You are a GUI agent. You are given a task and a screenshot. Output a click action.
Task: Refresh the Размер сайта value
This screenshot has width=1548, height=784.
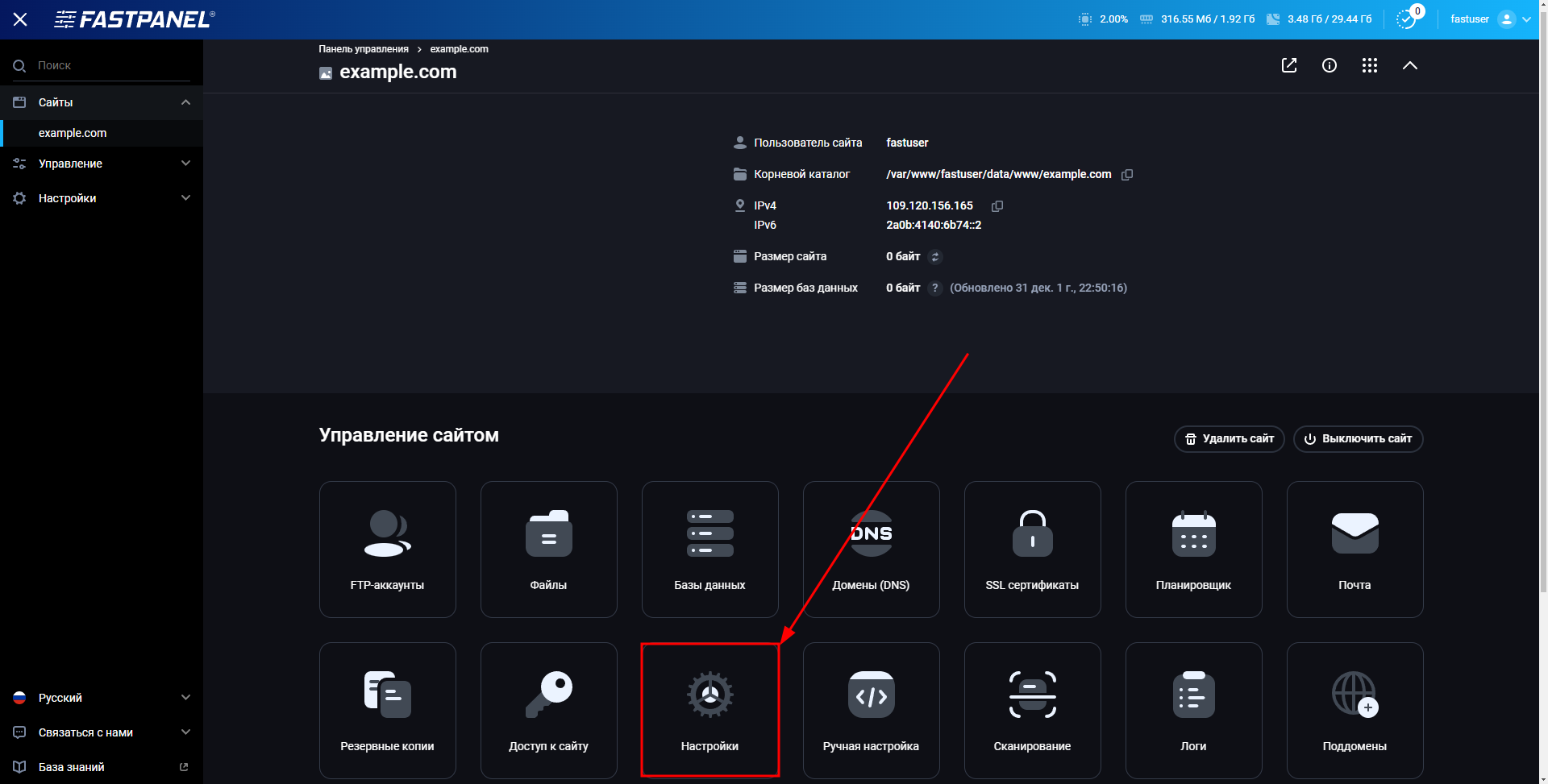click(x=934, y=256)
